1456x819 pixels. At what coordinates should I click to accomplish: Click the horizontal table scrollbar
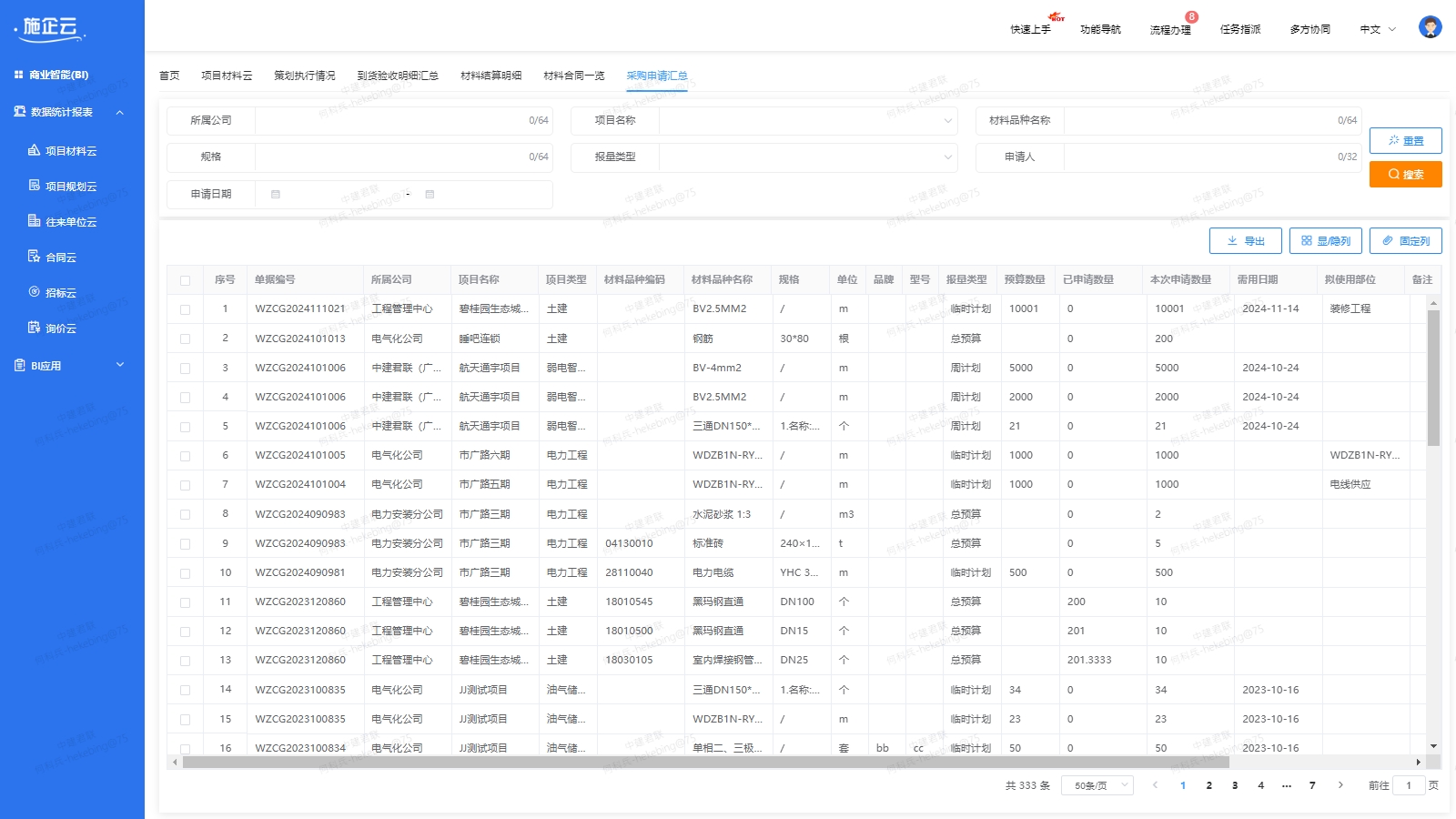[x=705, y=763]
